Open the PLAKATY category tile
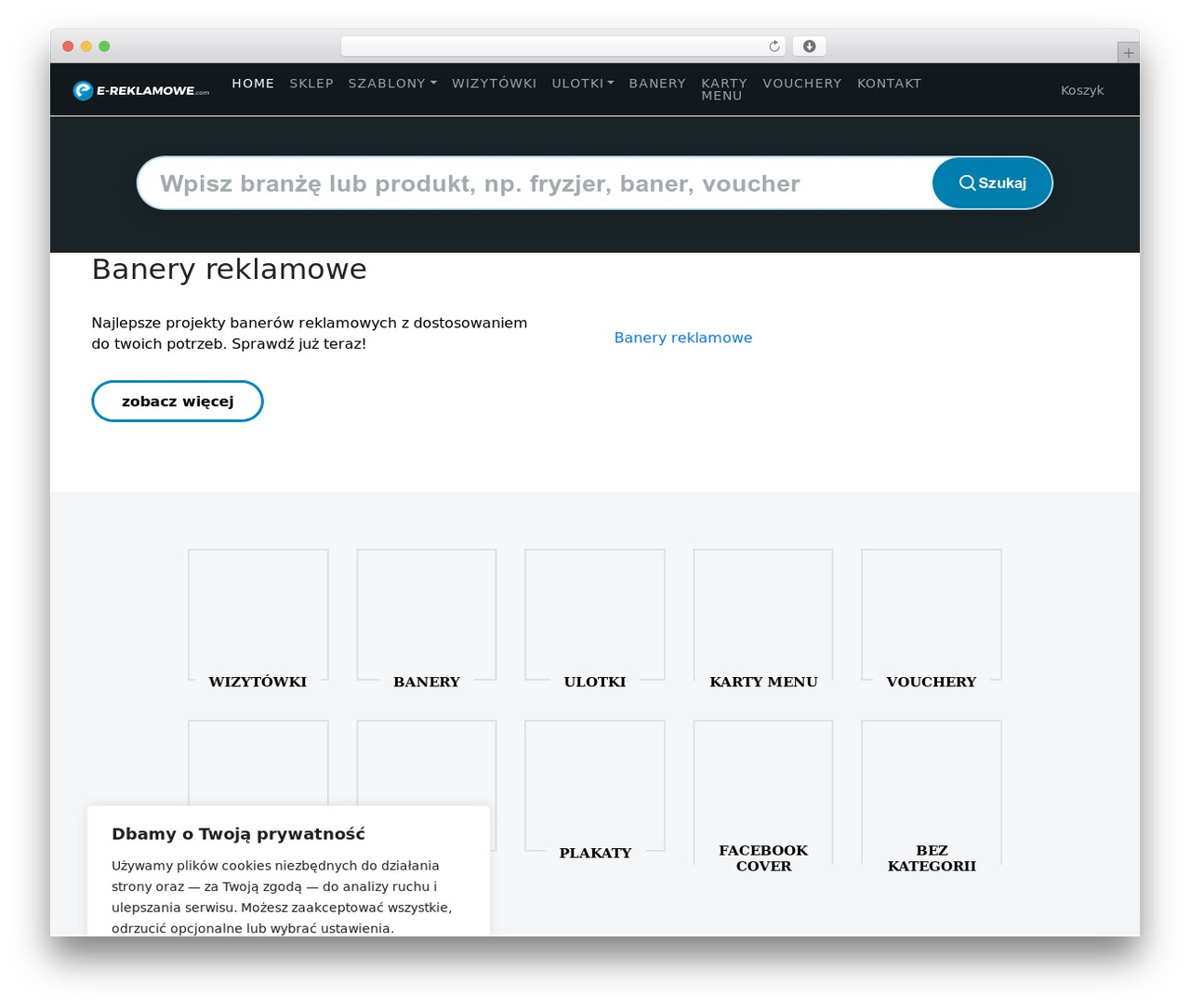This screenshot has height=1008, width=1190. coord(595,791)
